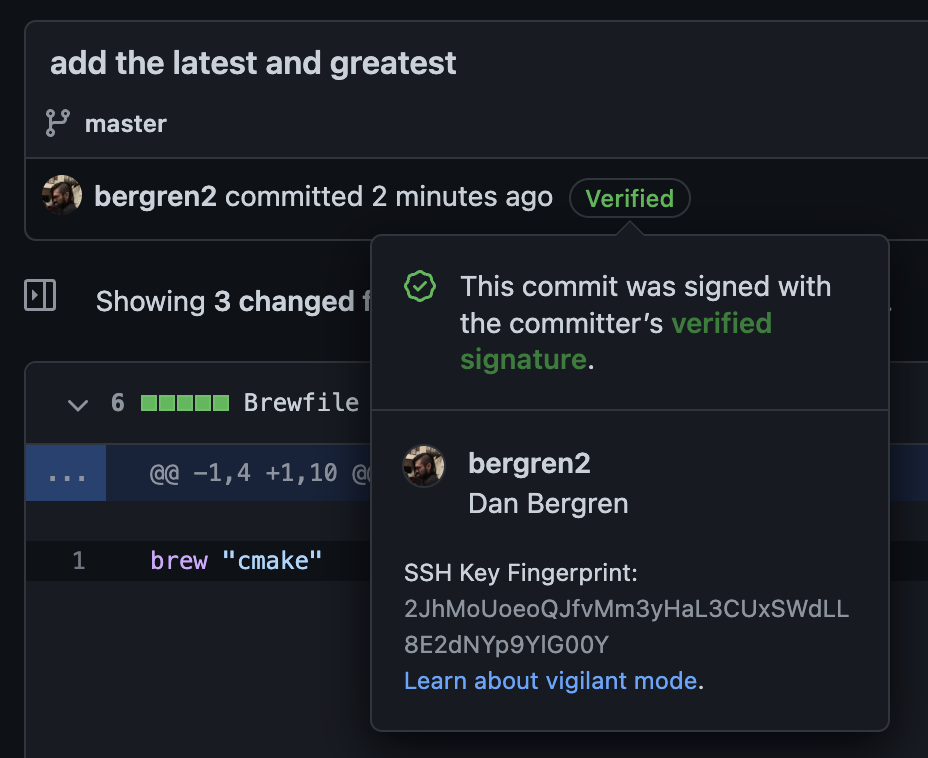Expand hidden lines using the ellipsis cell
This screenshot has height=758, width=928.
coord(66,473)
